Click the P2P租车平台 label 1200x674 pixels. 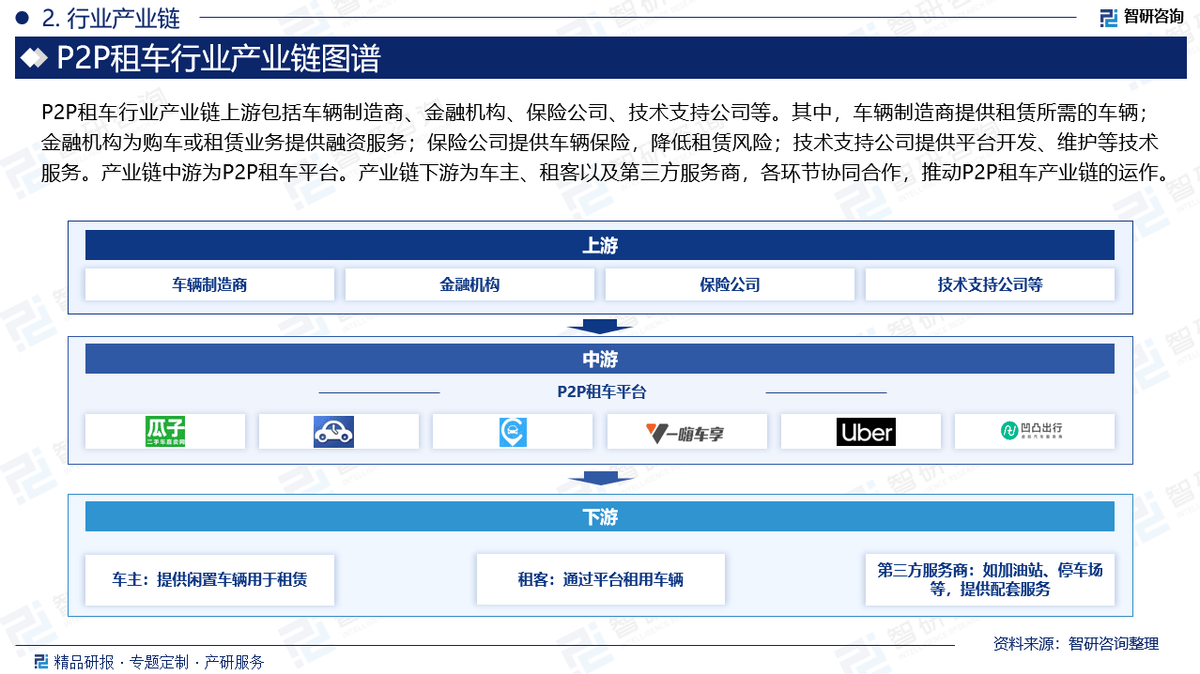click(601, 392)
